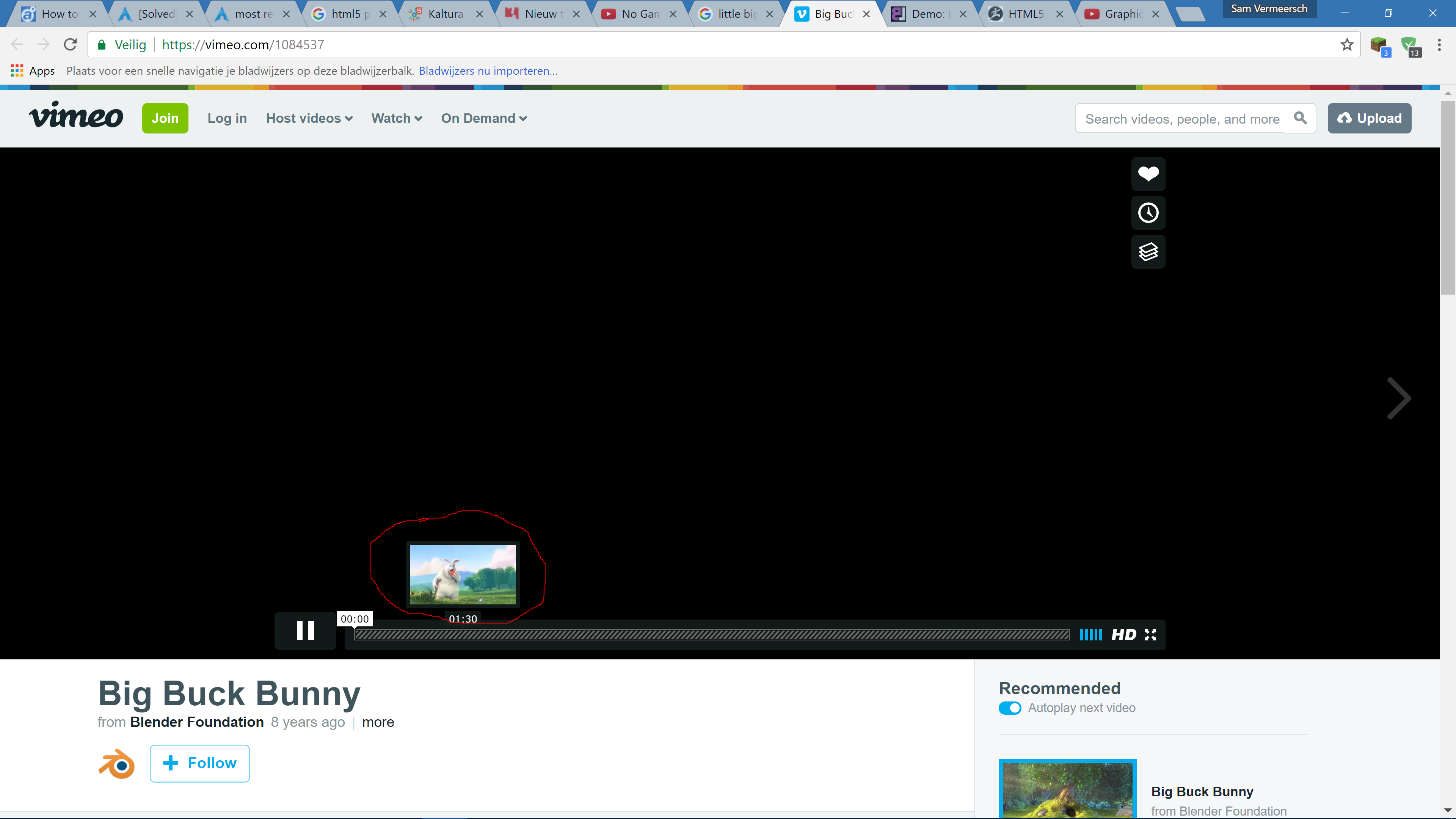Viewport: 1456px width, 819px height.
Task: Expand the On Demand dropdown
Action: tap(484, 118)
